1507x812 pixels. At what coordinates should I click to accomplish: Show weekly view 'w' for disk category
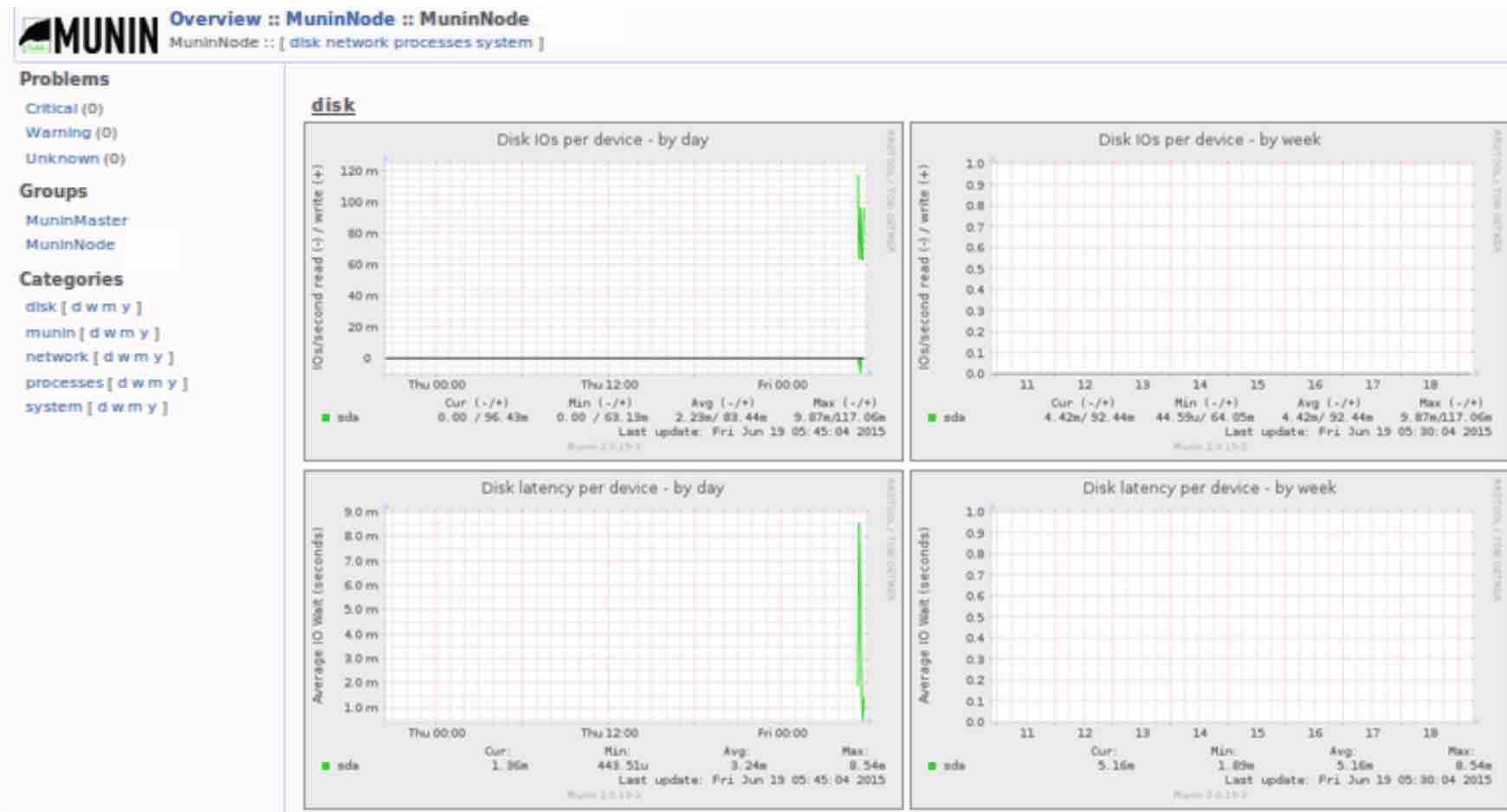pyautogui.click(x=92, y=306)
